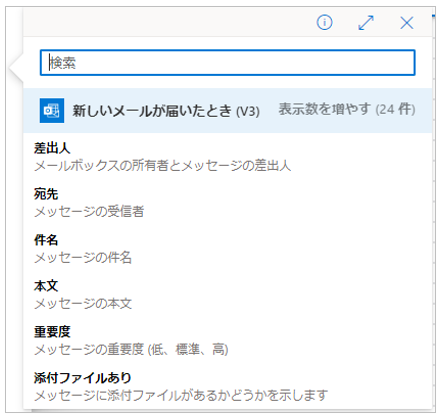Click the 新しいメールが届いたとき (V3) header
Viewport: 444px width, 418px height.
[x=166, y=111]
